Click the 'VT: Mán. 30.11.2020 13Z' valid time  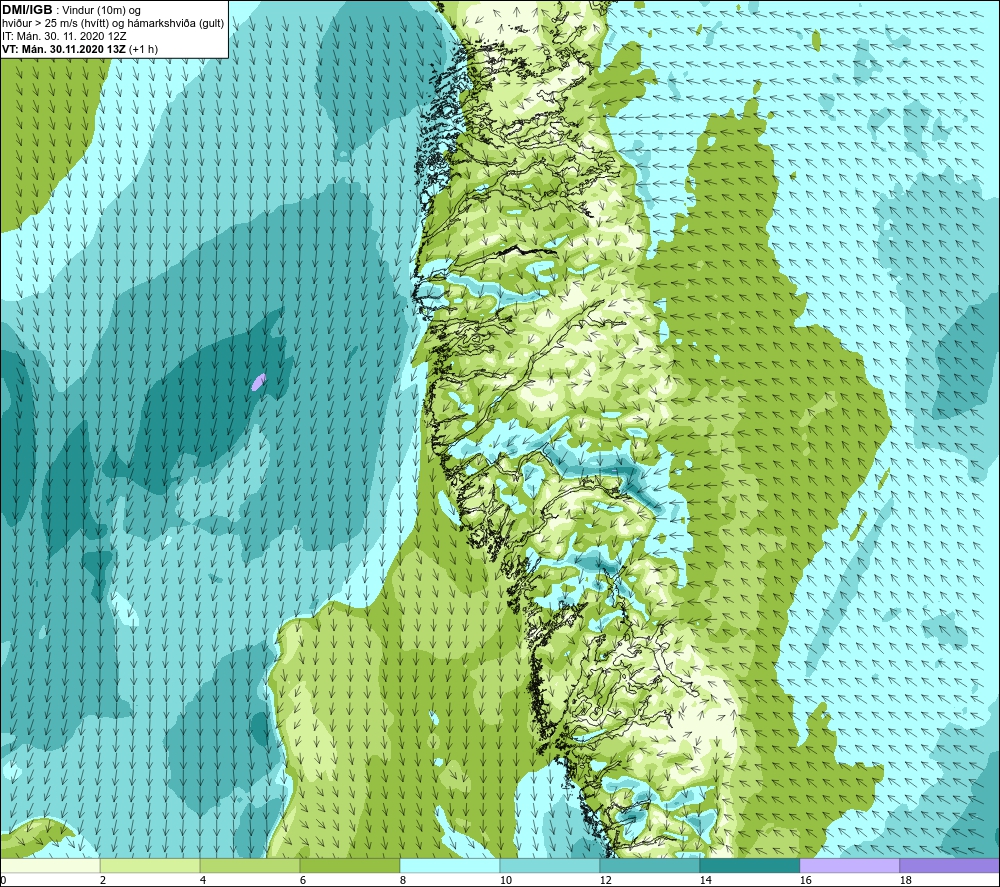click(x=64, y=49)
